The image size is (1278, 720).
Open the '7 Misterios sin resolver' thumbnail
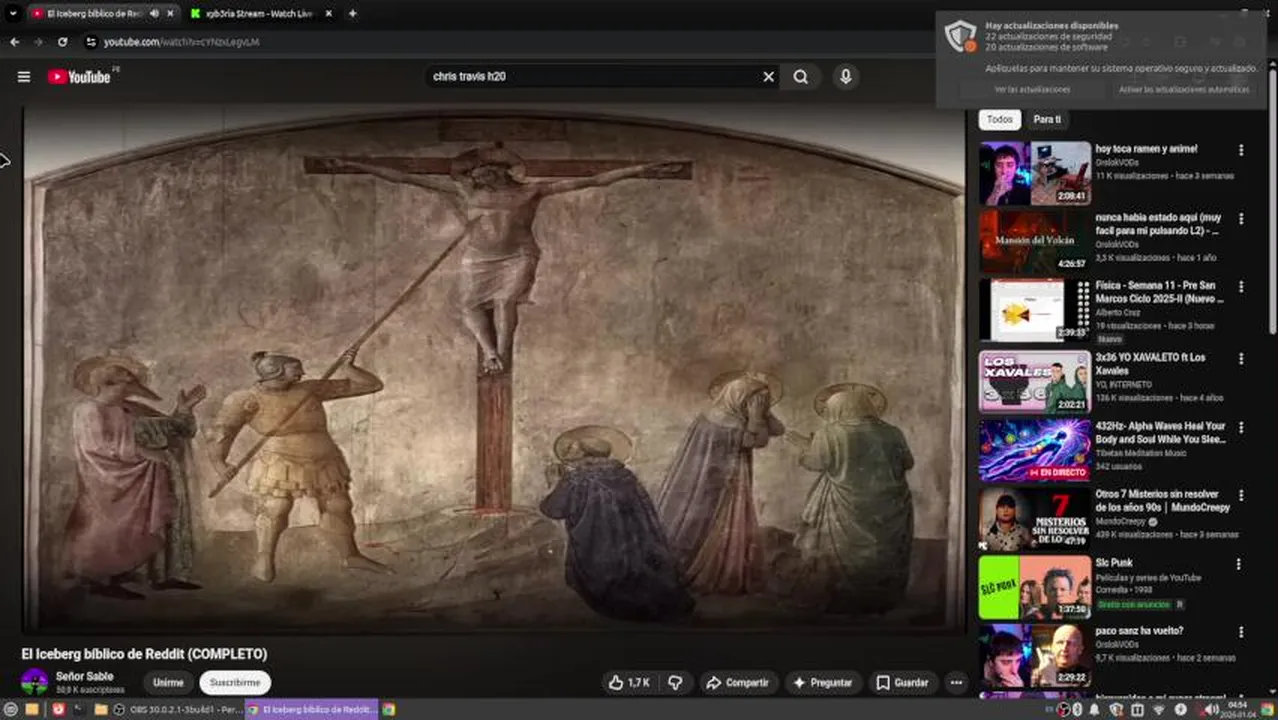click(x=1035, y=518)
